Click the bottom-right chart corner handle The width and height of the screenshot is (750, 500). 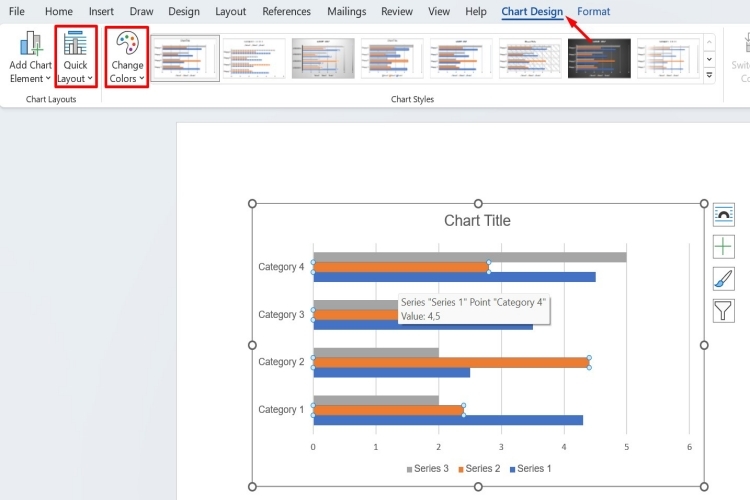pos(704,487)
